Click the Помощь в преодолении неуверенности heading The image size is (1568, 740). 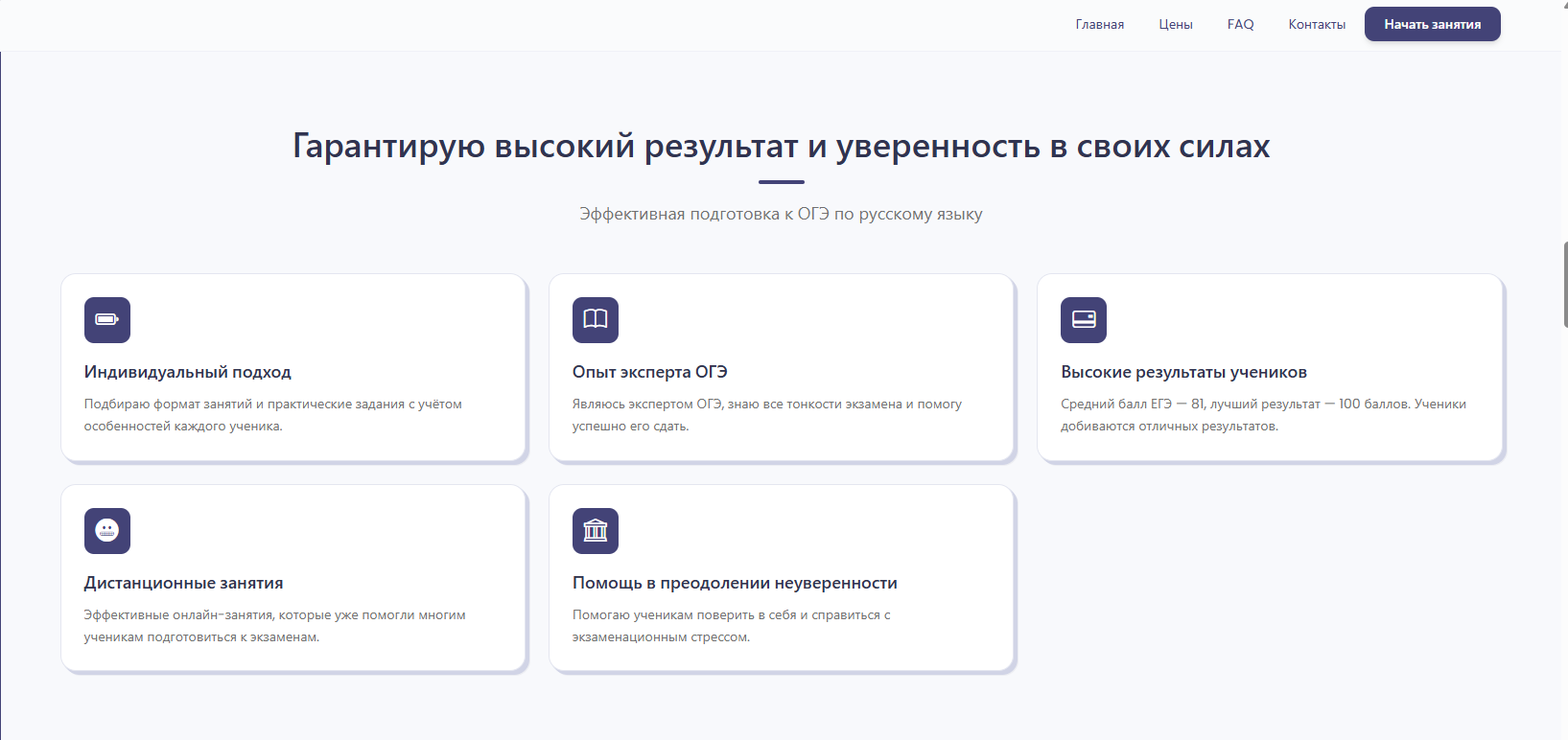click(x=735, y=583)
